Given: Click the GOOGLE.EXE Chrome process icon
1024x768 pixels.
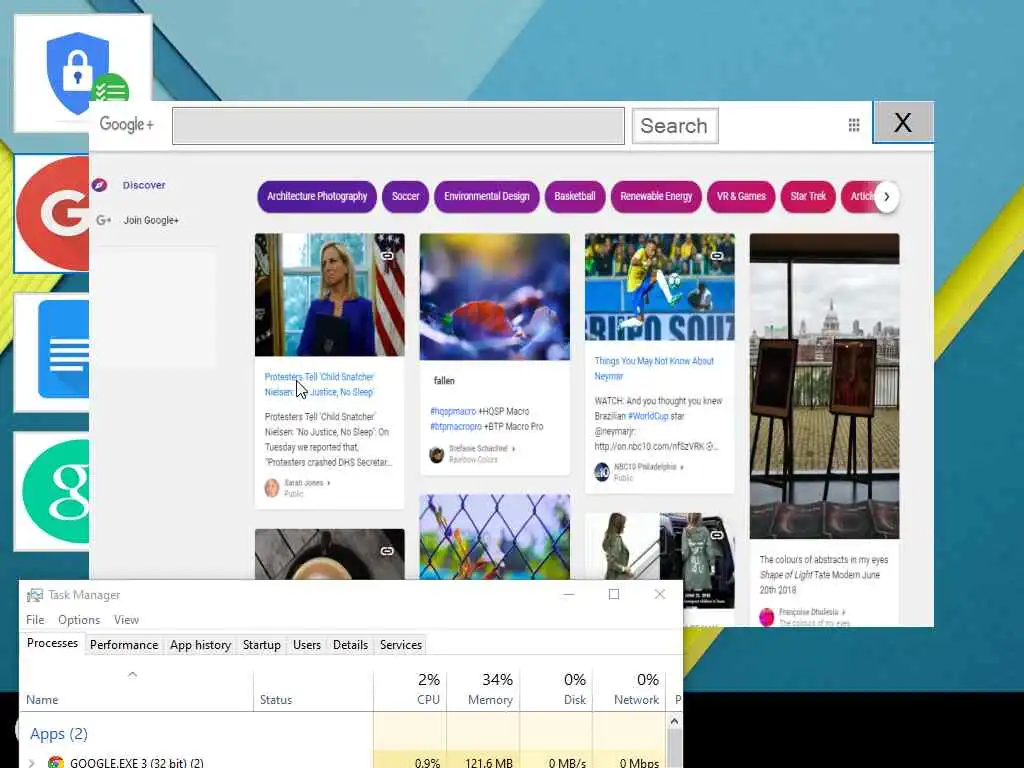Looking at the screenshot, I should click(x=56, y=762).
